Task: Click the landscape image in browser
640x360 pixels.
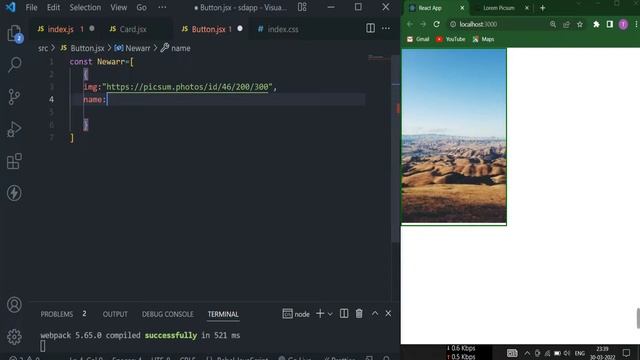Action: tap(454, 136)
